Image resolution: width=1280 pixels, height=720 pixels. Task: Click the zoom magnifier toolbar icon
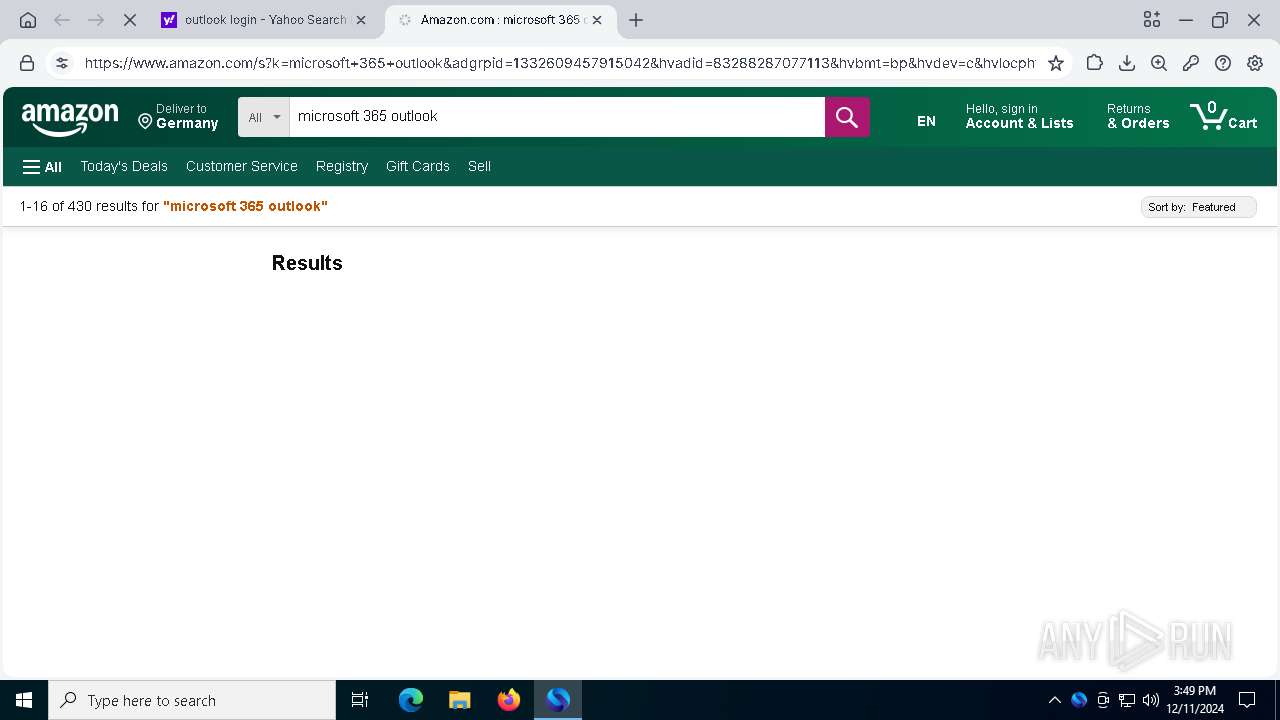point(1159,63)
